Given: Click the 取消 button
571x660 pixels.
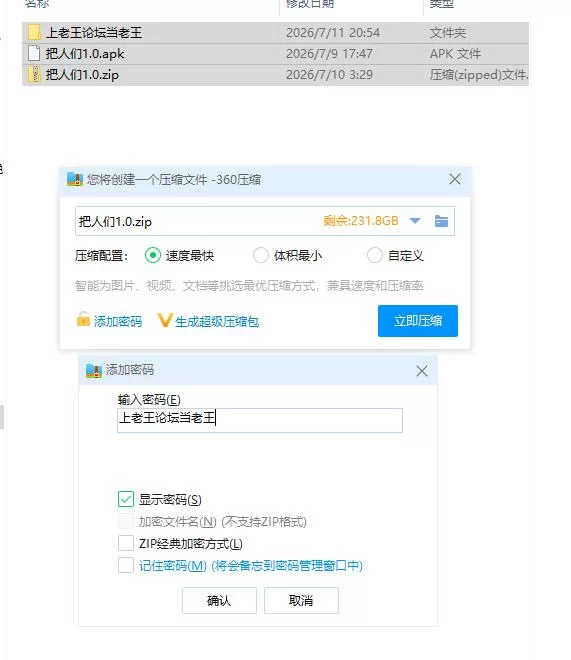Looking at the screenshot, I should 301,600.
